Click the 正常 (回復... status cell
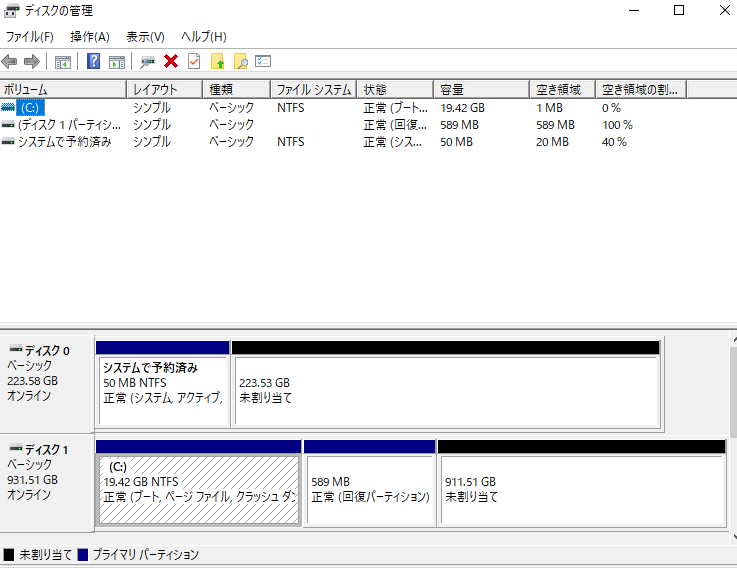The height and width of the screenshot is (568, 737). tap(395, 125)
